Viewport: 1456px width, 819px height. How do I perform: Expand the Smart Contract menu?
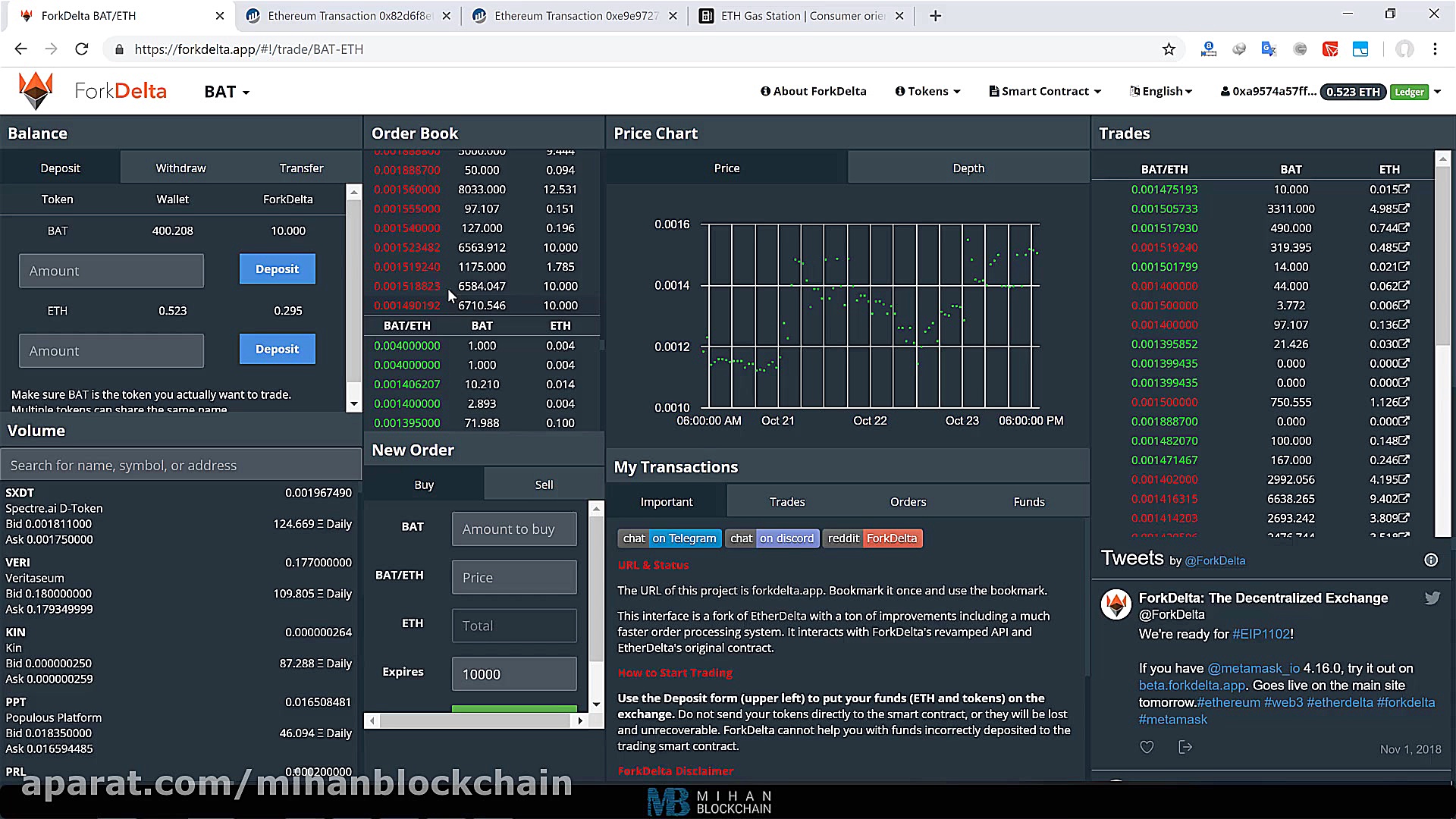1045,91
